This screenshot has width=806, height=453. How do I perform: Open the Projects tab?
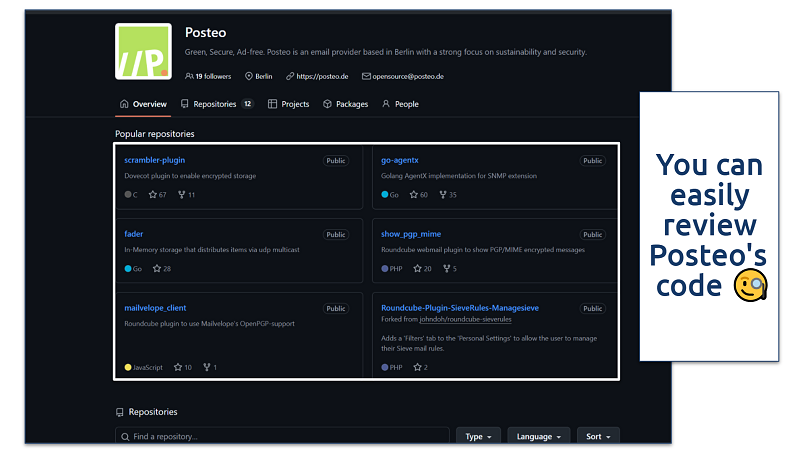click(x=288, y=104)
